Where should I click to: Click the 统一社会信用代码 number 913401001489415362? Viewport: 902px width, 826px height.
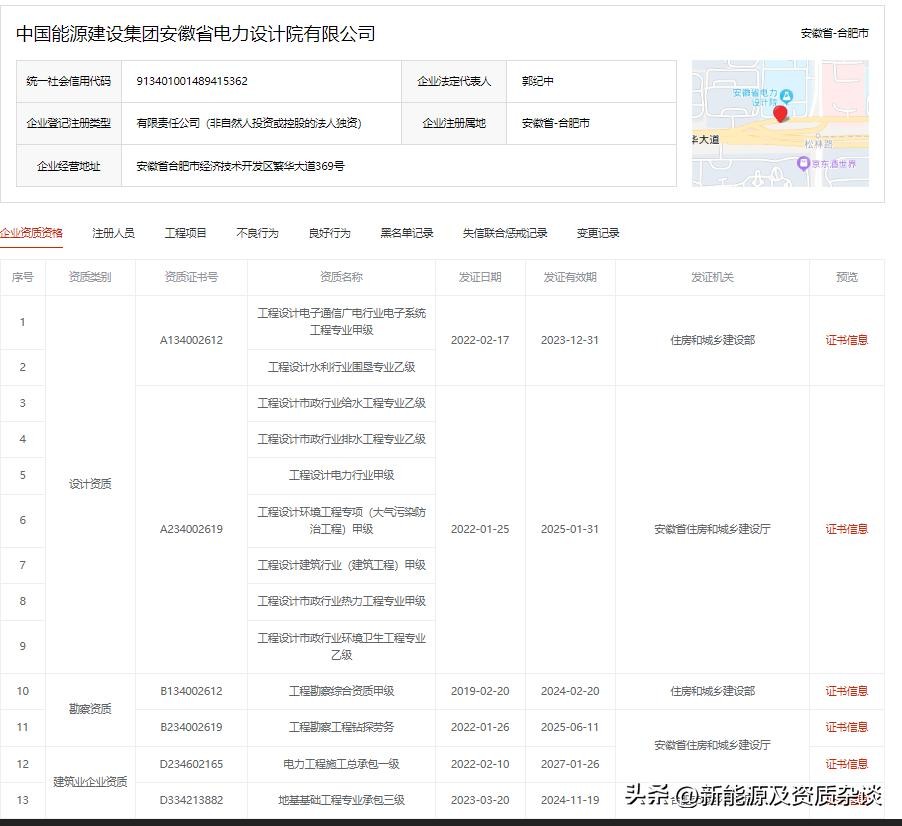pyautogui.click(x=192, y=81)
